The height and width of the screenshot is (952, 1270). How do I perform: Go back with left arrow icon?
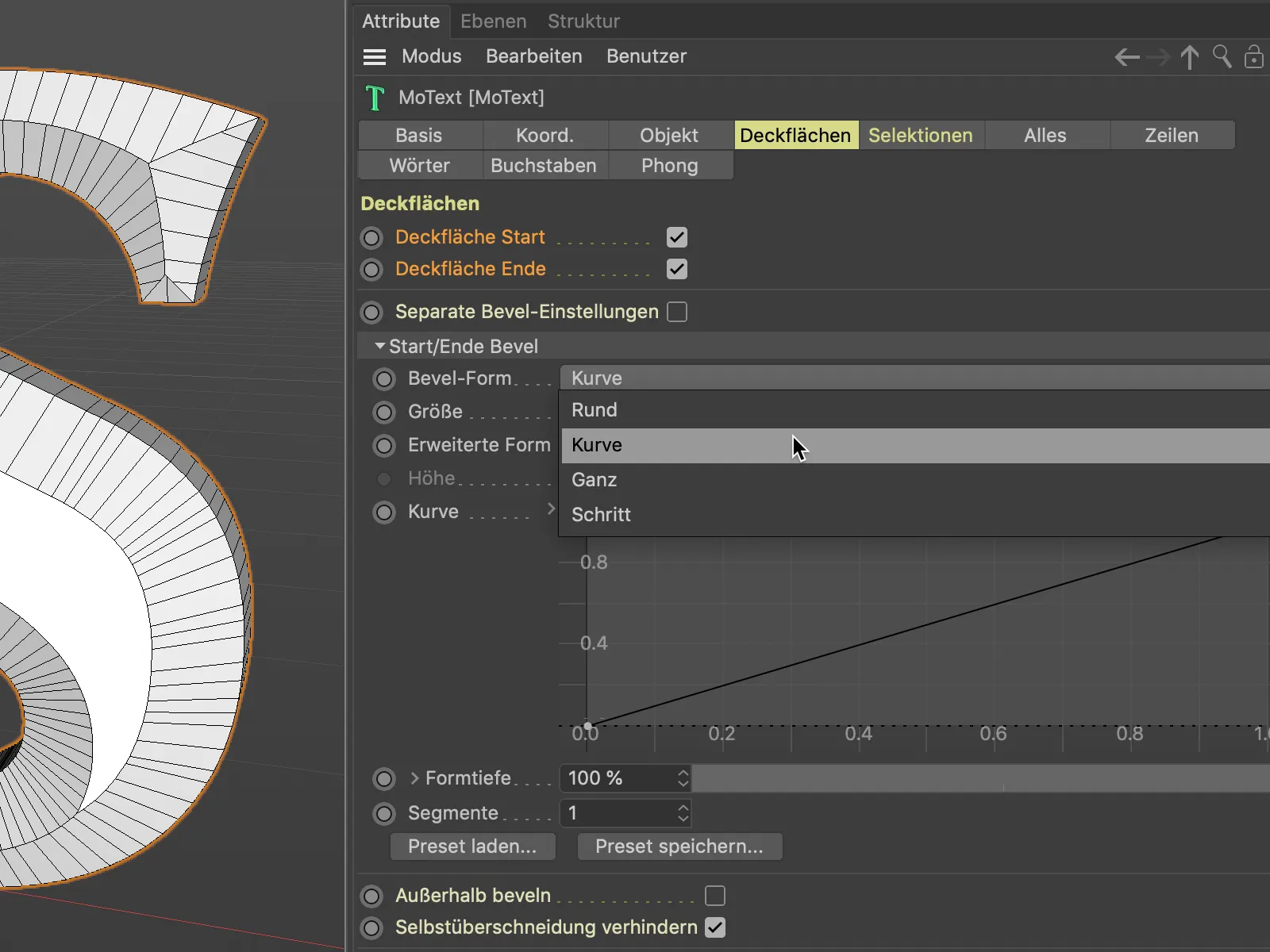(x=1127, y=57)
